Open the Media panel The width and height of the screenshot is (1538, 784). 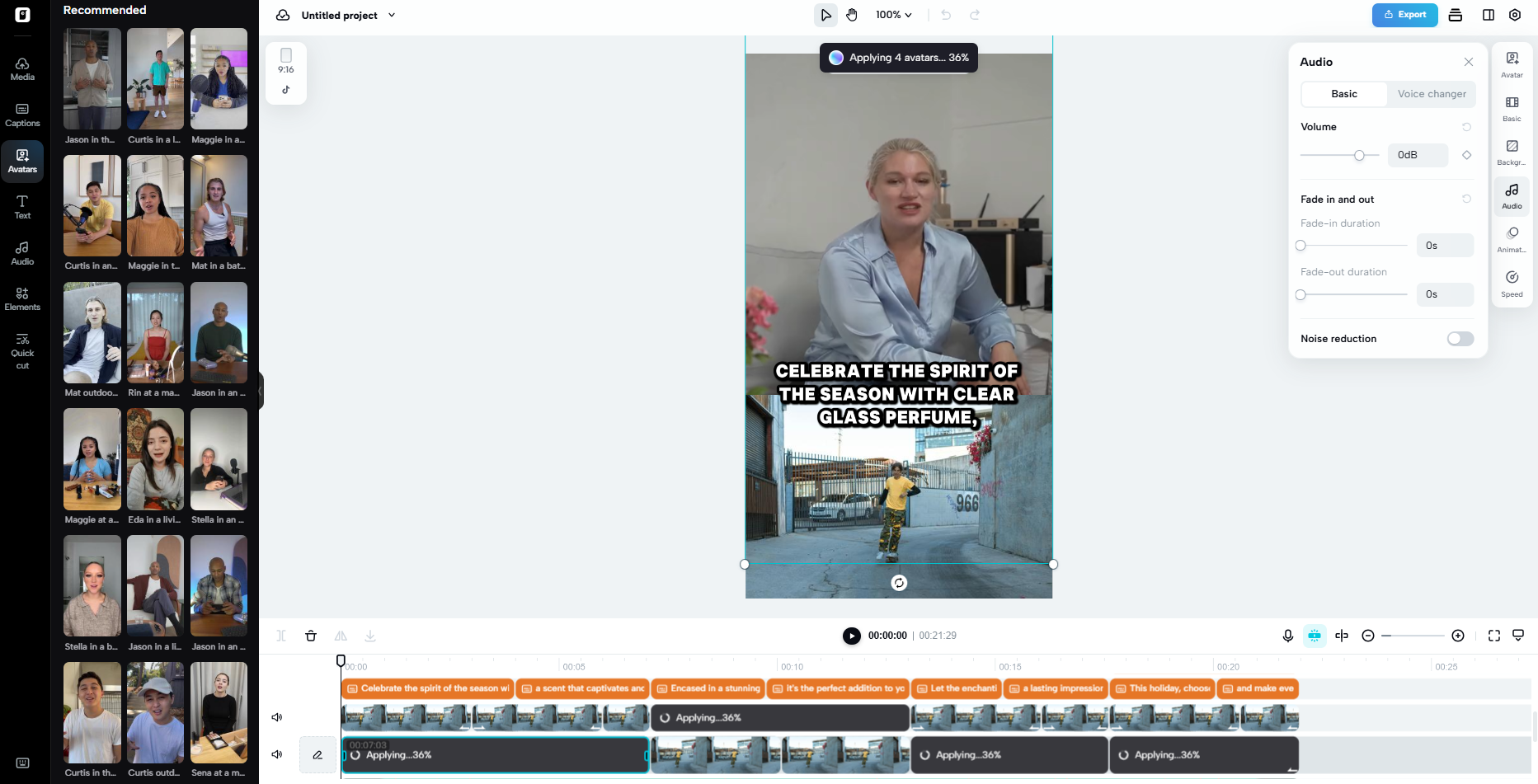(22, 69)
